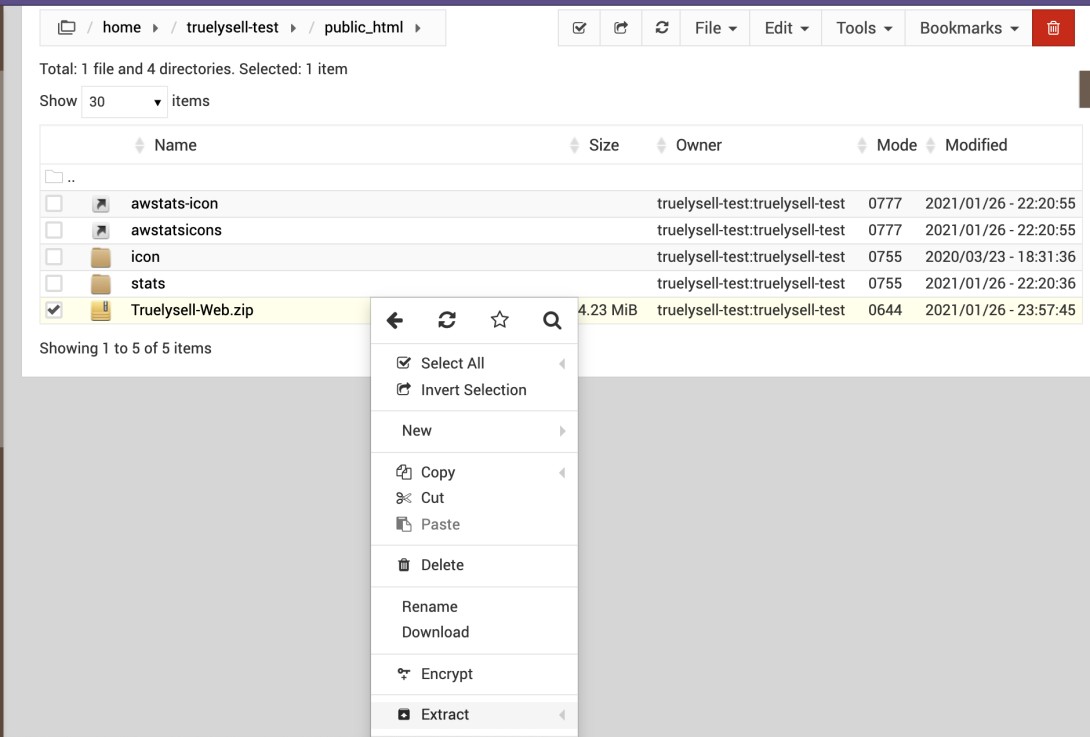Open the Tools dropdown menu
Viewport: 1090px width, 737px height.
pyautogui.click(x=863, y=28)
